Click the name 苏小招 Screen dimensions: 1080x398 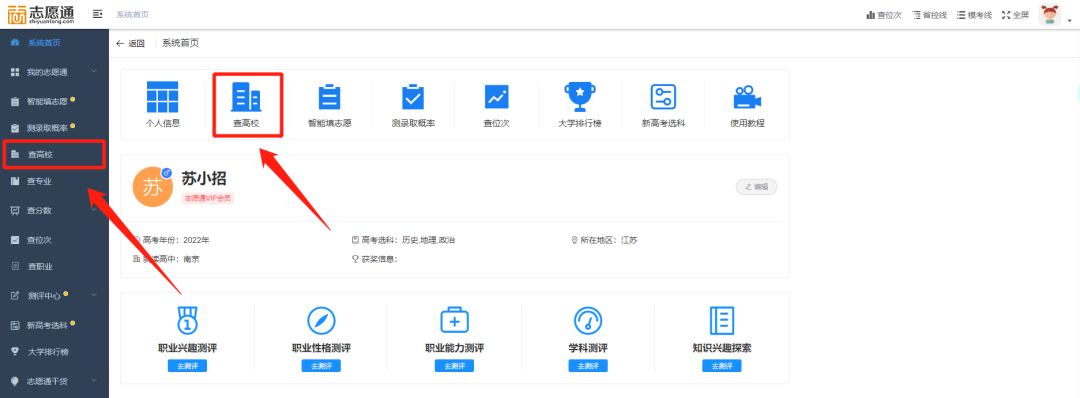click(204, 178)
